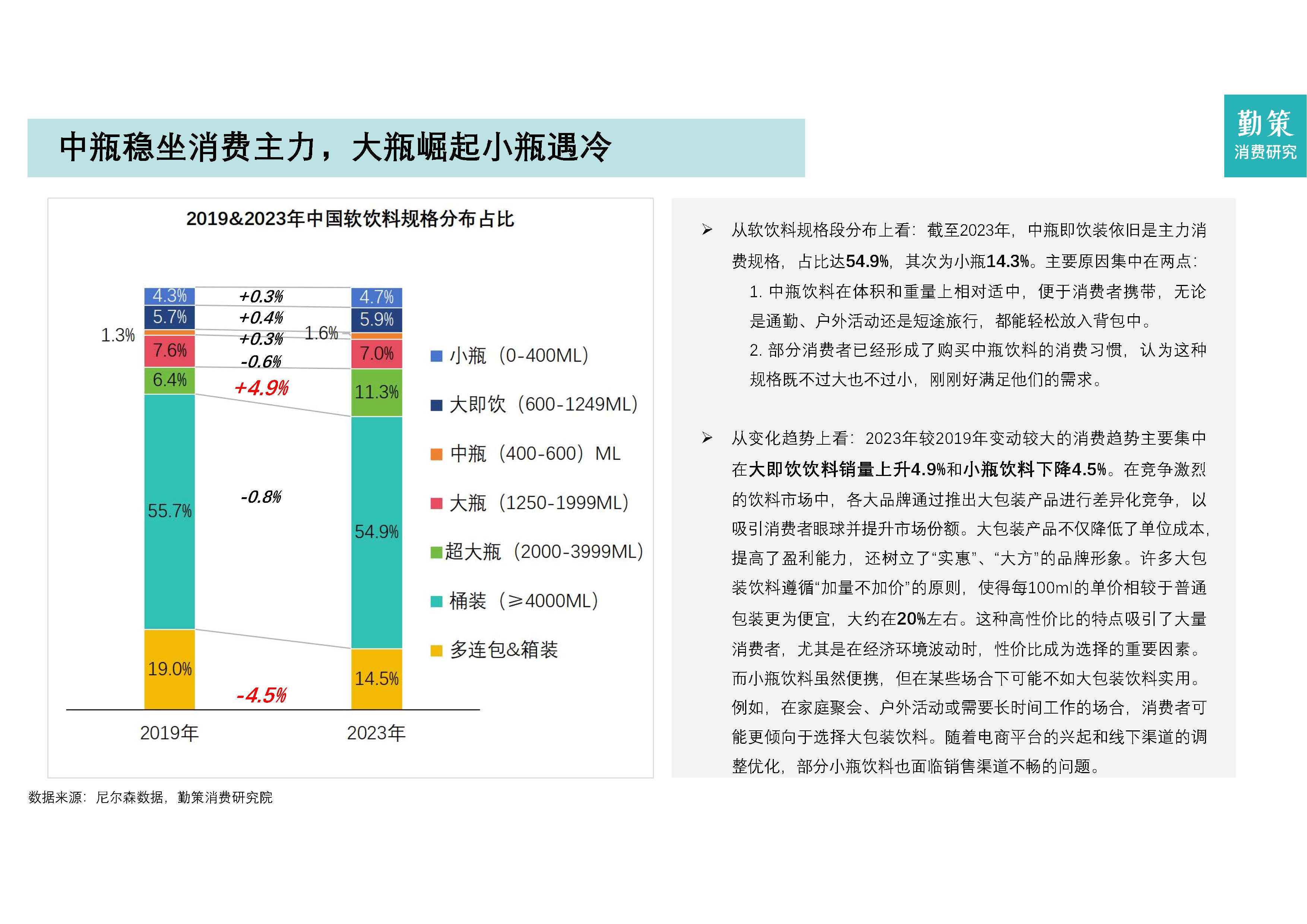Click legend text 超大瓶（2000-3999ML）
Image resolution: width=1307 pixels, height=924 pixels.
pos(544,552)
